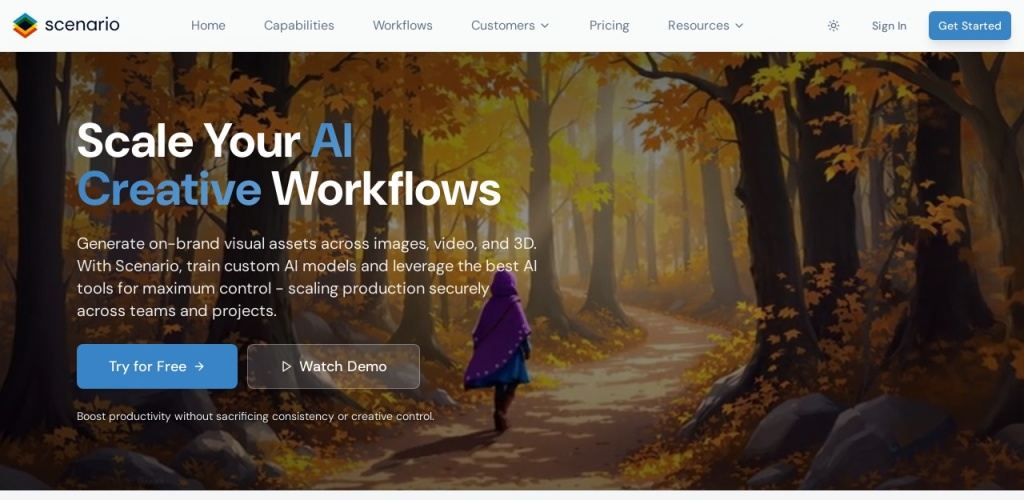Go to the Home page
1024x500 pixels.
208,25
